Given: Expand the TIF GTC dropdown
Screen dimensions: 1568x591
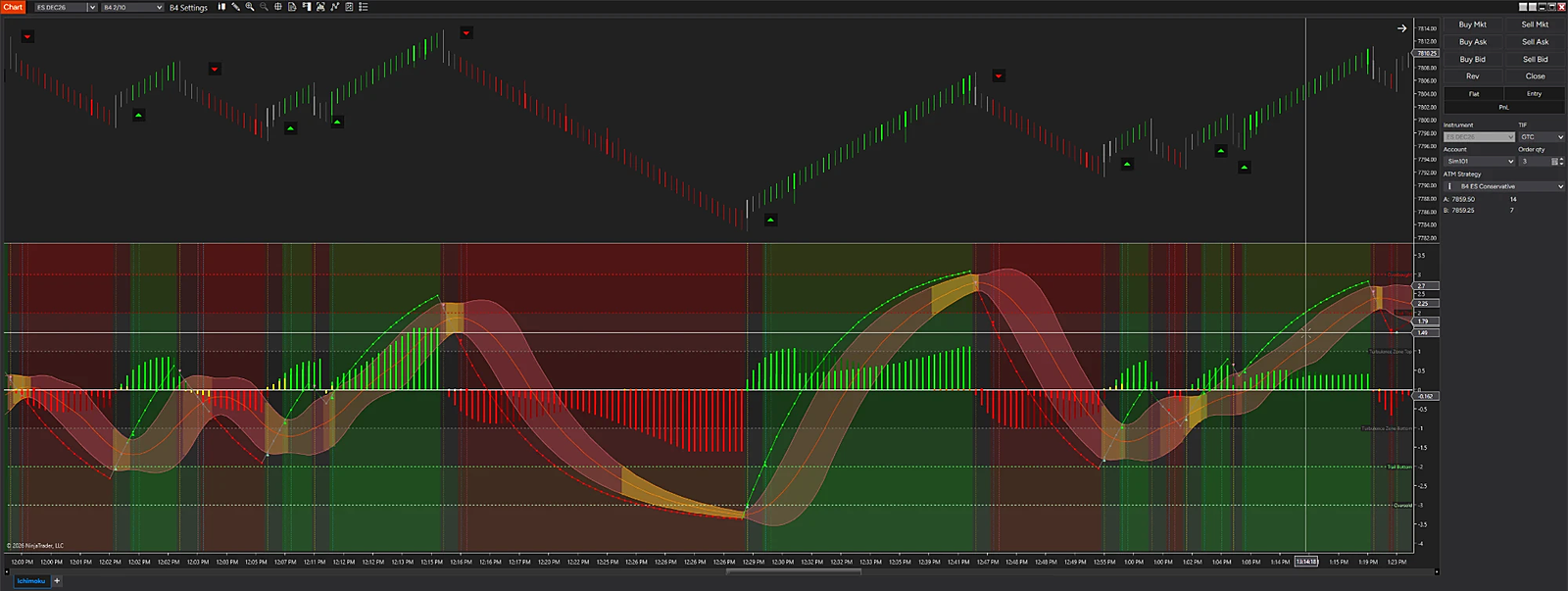Looking at the screenshot, I should pos(1542,137).
